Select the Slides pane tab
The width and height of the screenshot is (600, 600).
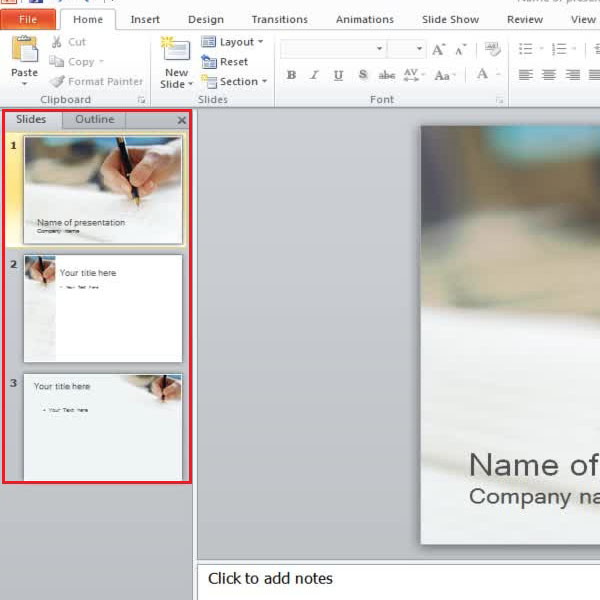point(31,119)
